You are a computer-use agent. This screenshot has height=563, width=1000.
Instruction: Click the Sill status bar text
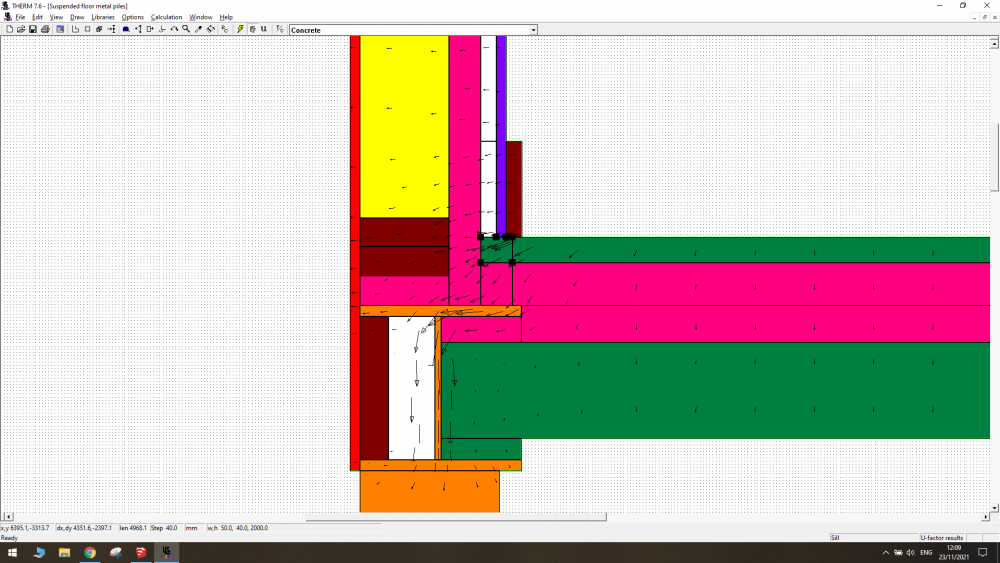click(835, 537)
